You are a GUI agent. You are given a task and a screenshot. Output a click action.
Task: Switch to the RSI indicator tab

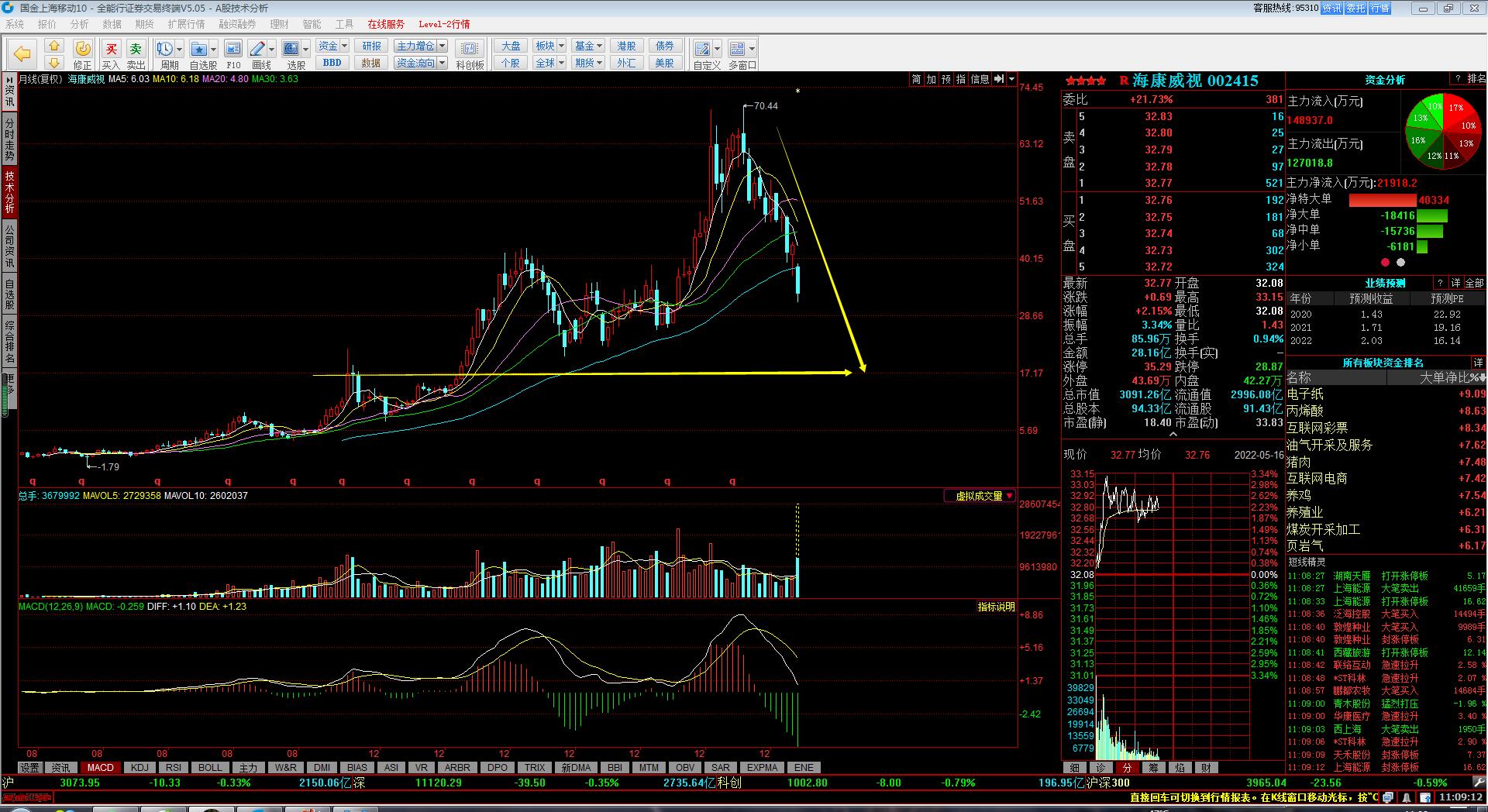[x=174, y=768]
